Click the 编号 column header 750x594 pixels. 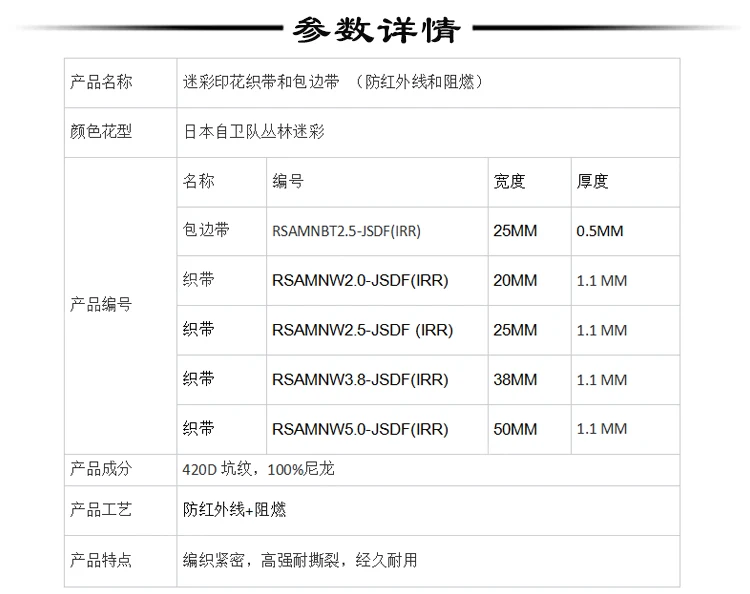coord(288,181)
